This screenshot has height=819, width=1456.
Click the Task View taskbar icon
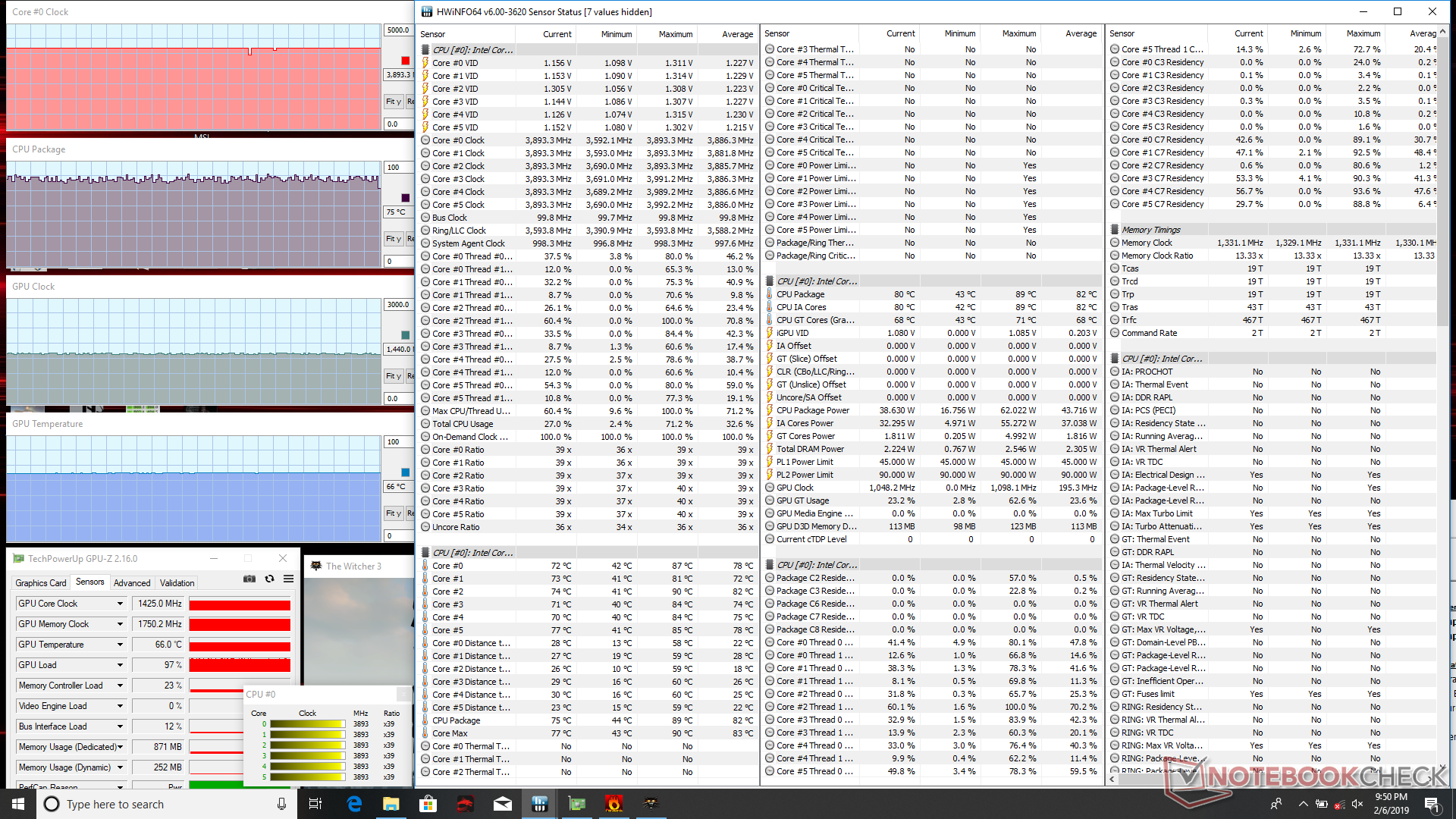[x=316, y=804]
